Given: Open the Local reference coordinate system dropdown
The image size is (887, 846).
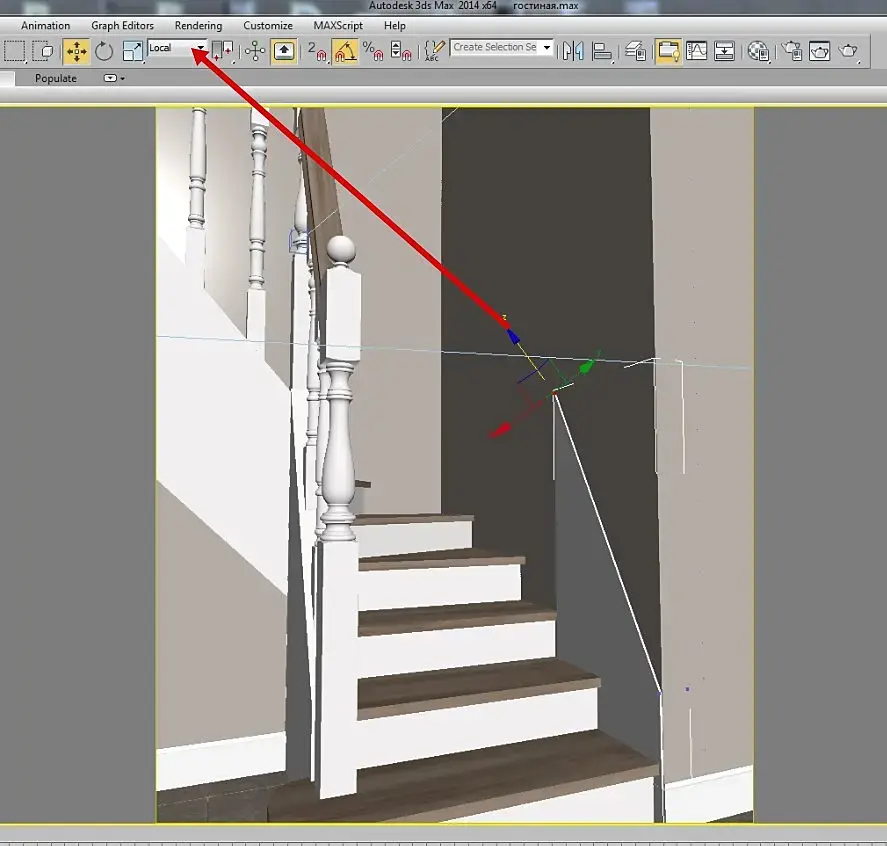Looking at the screenshot, I should click(x=177, y=48).
